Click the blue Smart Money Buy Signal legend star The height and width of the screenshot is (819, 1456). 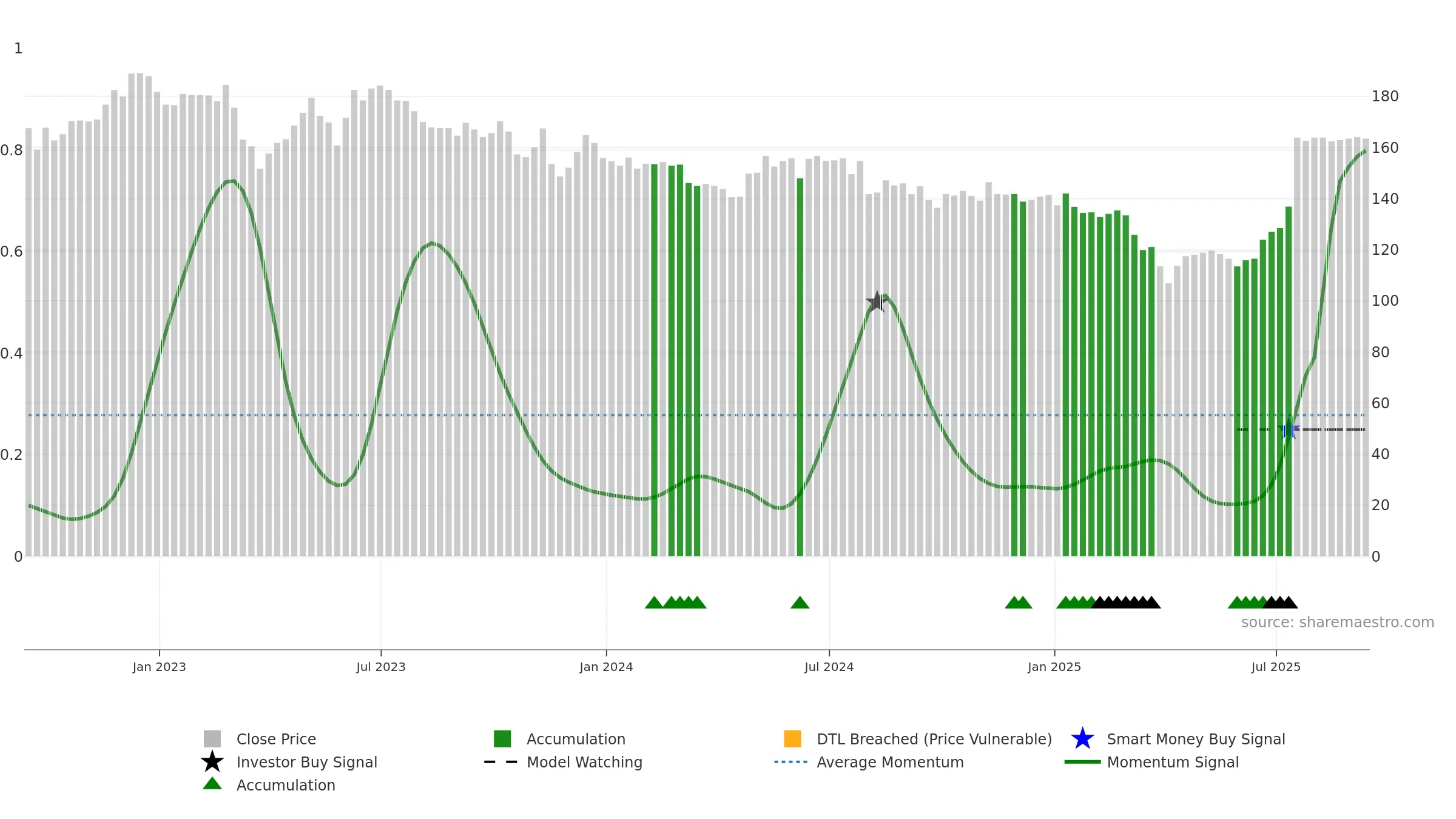click(x=1082, y=739)
